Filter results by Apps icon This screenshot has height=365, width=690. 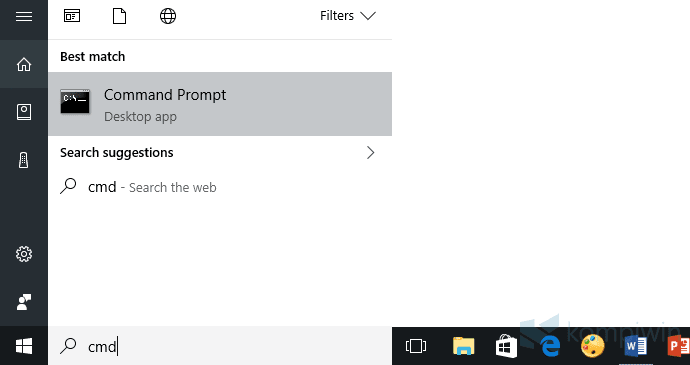pyautogui.click(x=72, y=16)
